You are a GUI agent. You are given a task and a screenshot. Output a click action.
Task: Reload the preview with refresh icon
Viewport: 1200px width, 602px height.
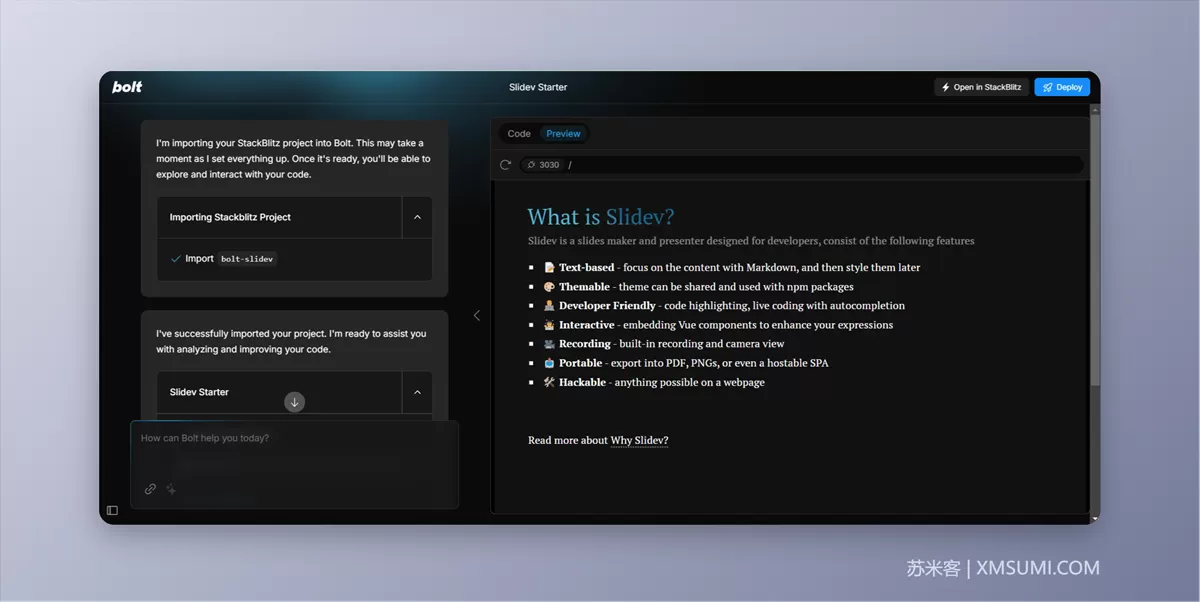(x=505, y=165)
